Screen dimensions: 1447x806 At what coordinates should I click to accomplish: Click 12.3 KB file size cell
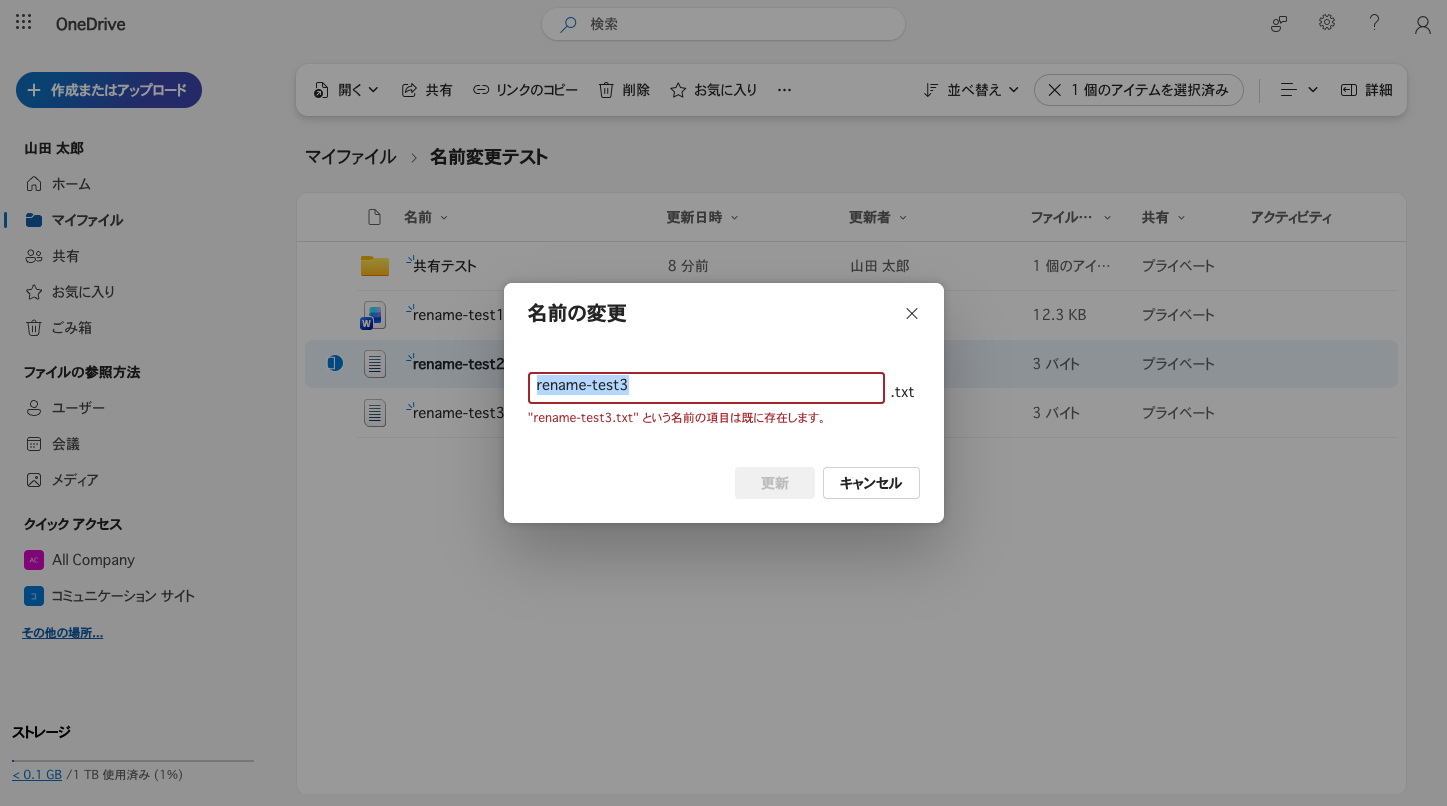[1059, 315]
